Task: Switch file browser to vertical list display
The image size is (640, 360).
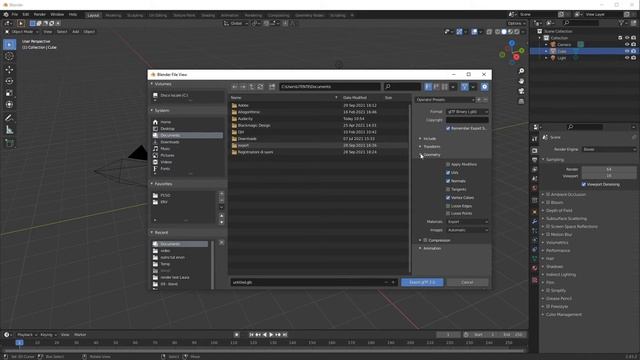Action: (428, 87)
